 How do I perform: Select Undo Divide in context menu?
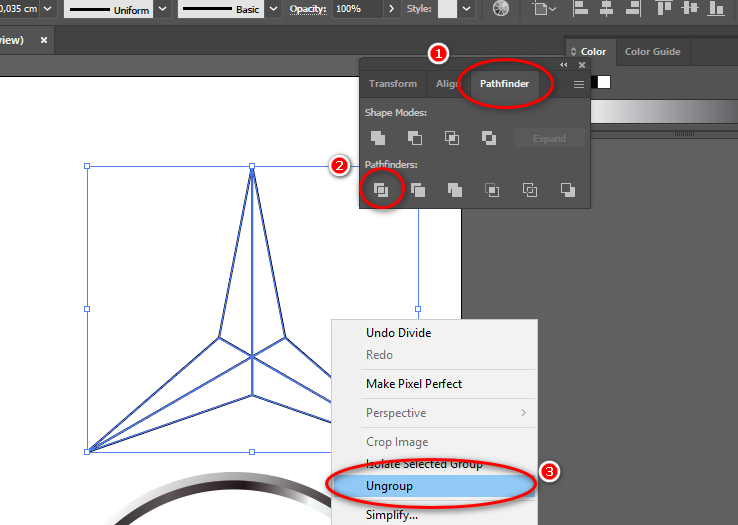(x=398, y=333)
